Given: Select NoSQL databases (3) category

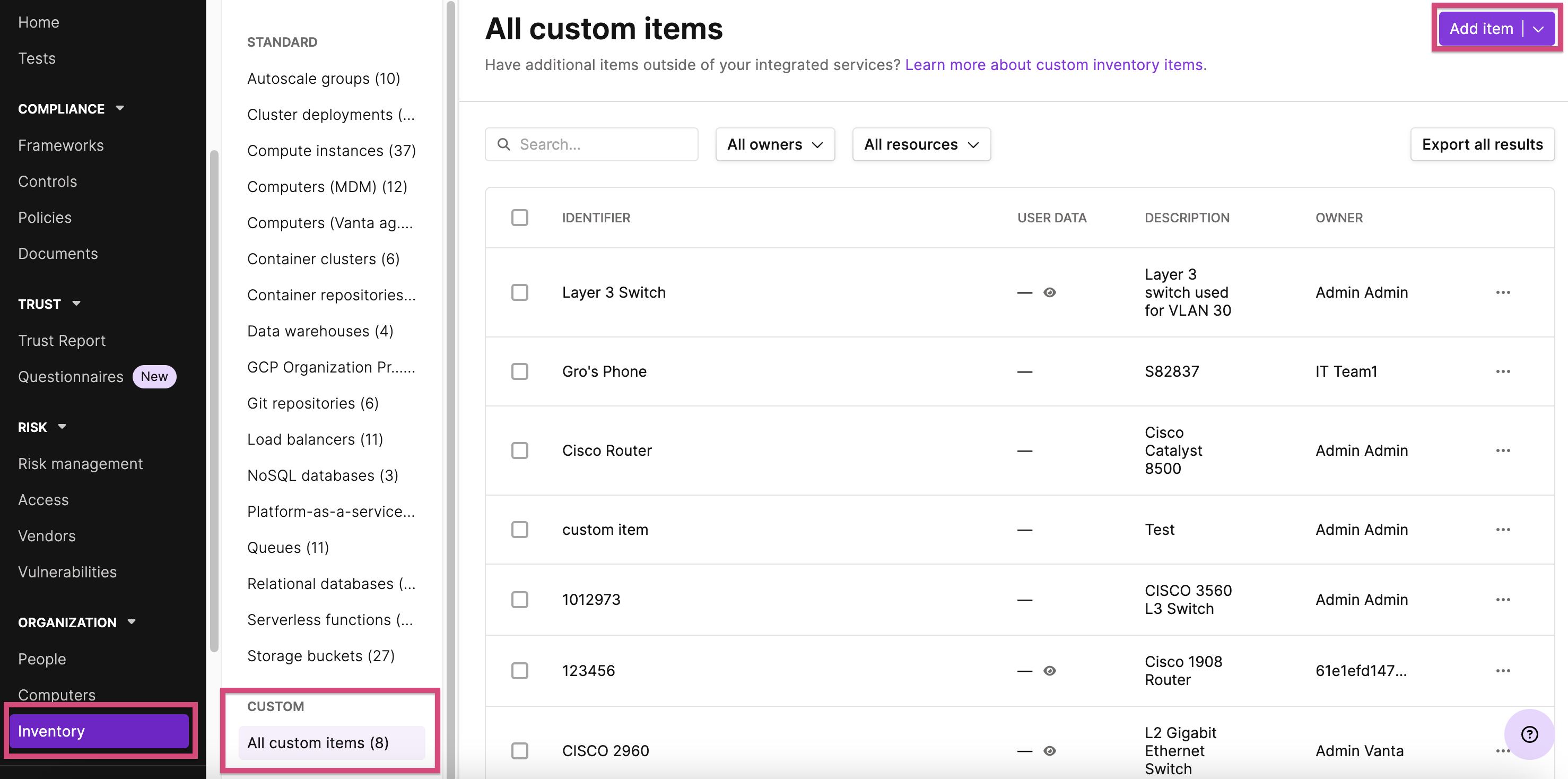Looking at the screenshot, I should click(323, 475).
